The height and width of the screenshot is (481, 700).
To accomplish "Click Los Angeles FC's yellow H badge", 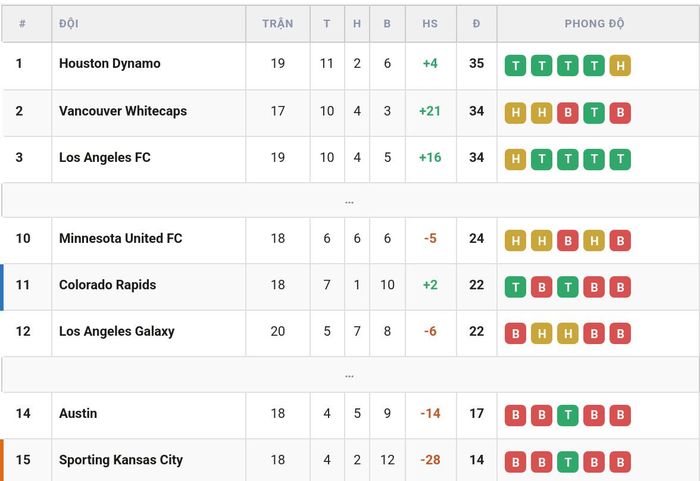I will (515, 159).
